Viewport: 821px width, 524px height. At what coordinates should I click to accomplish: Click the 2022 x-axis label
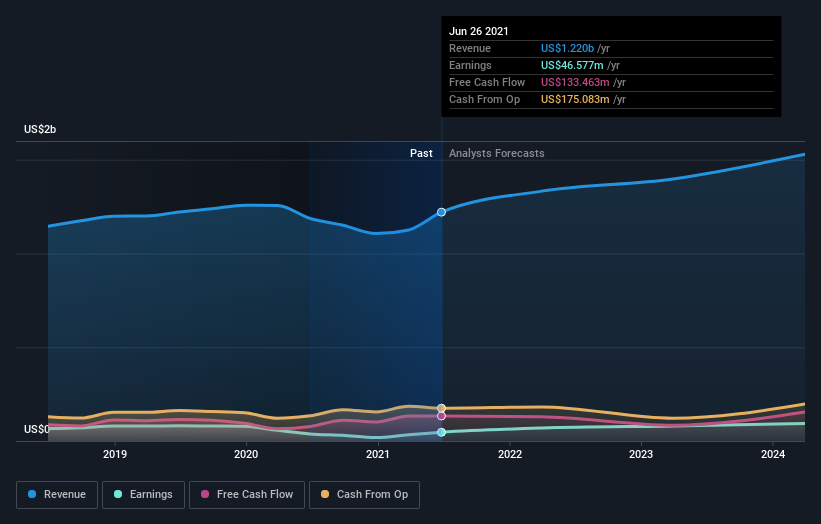(x=510, y=454)
